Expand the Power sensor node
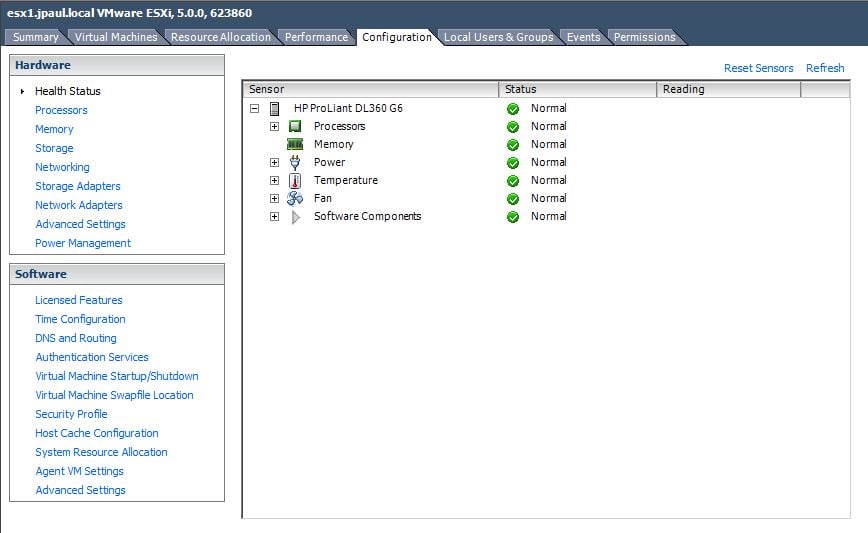868x533 pixels. 275,162
